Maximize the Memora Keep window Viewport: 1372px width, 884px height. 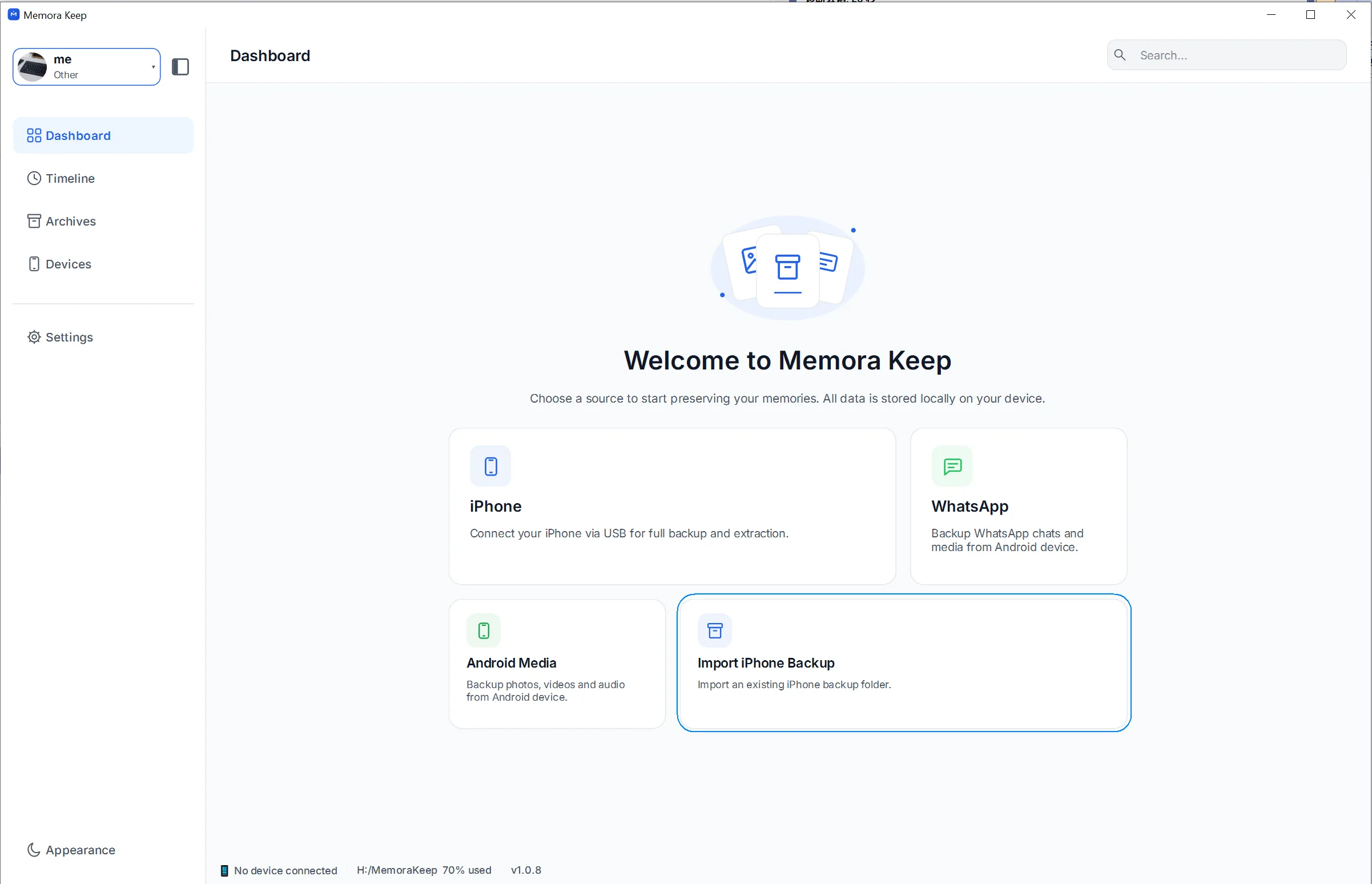[1310, 14]
